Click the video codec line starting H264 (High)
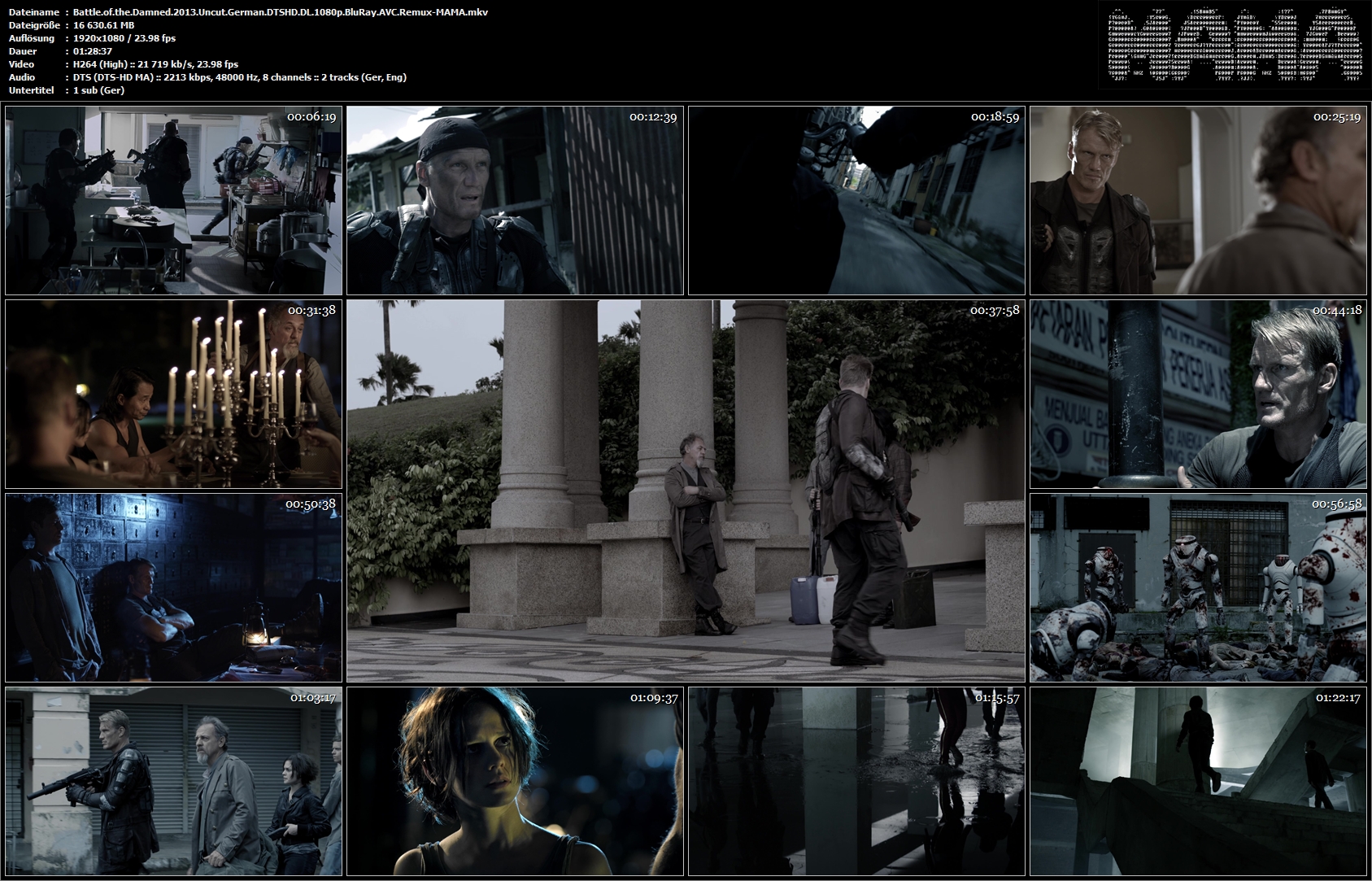Screen dimensions: 1372x881 [156, 64]
